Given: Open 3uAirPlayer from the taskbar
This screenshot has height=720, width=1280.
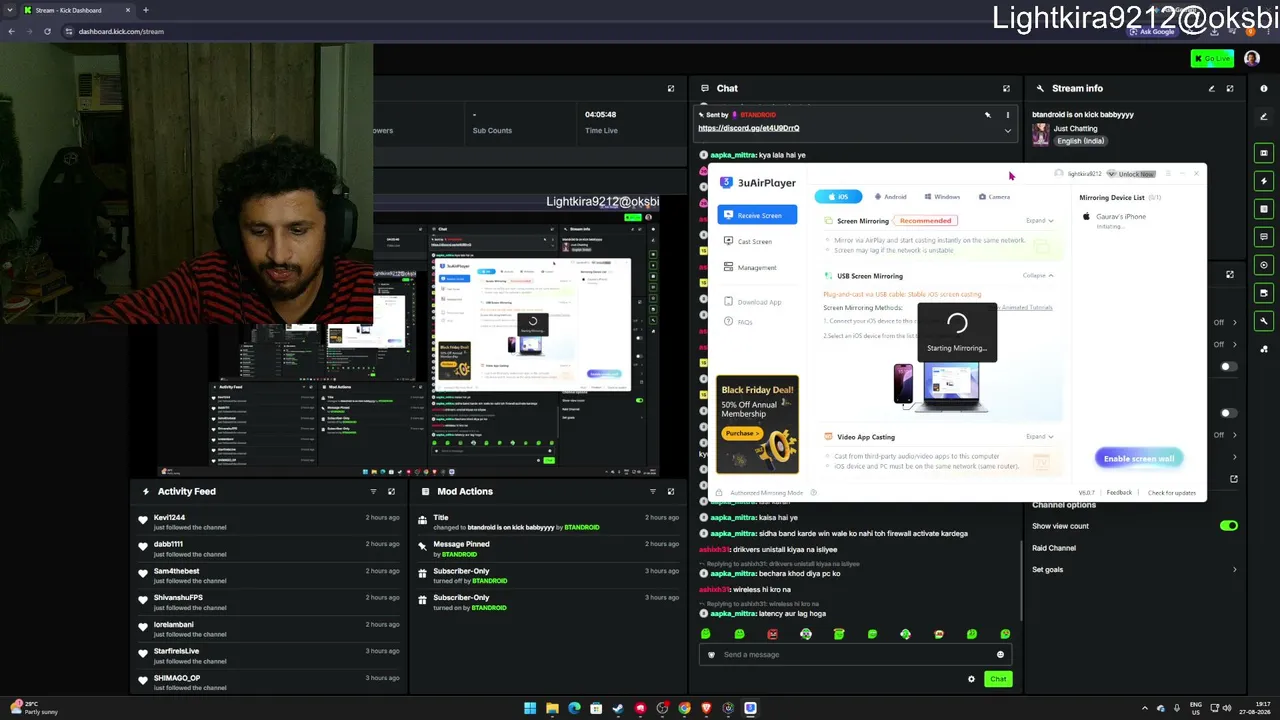Looking at the screenshot, I should 750,709.
